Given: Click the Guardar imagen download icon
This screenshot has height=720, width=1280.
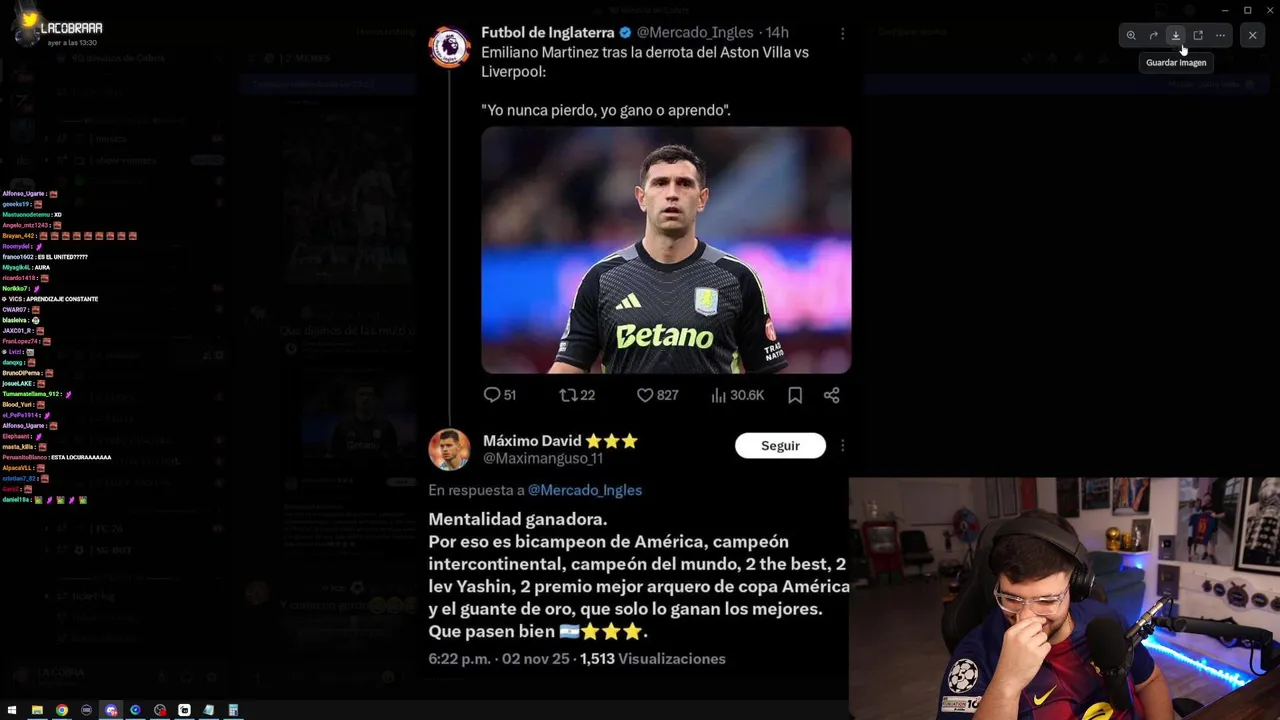Looking at the screenshot, I should (x=1176, y=35).
